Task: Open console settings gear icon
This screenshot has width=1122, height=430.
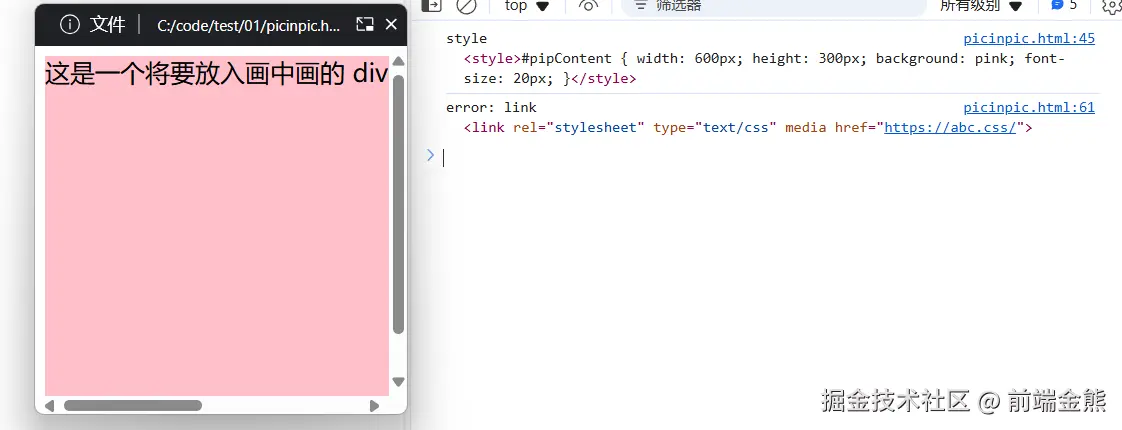Action: click(1111, 6)
